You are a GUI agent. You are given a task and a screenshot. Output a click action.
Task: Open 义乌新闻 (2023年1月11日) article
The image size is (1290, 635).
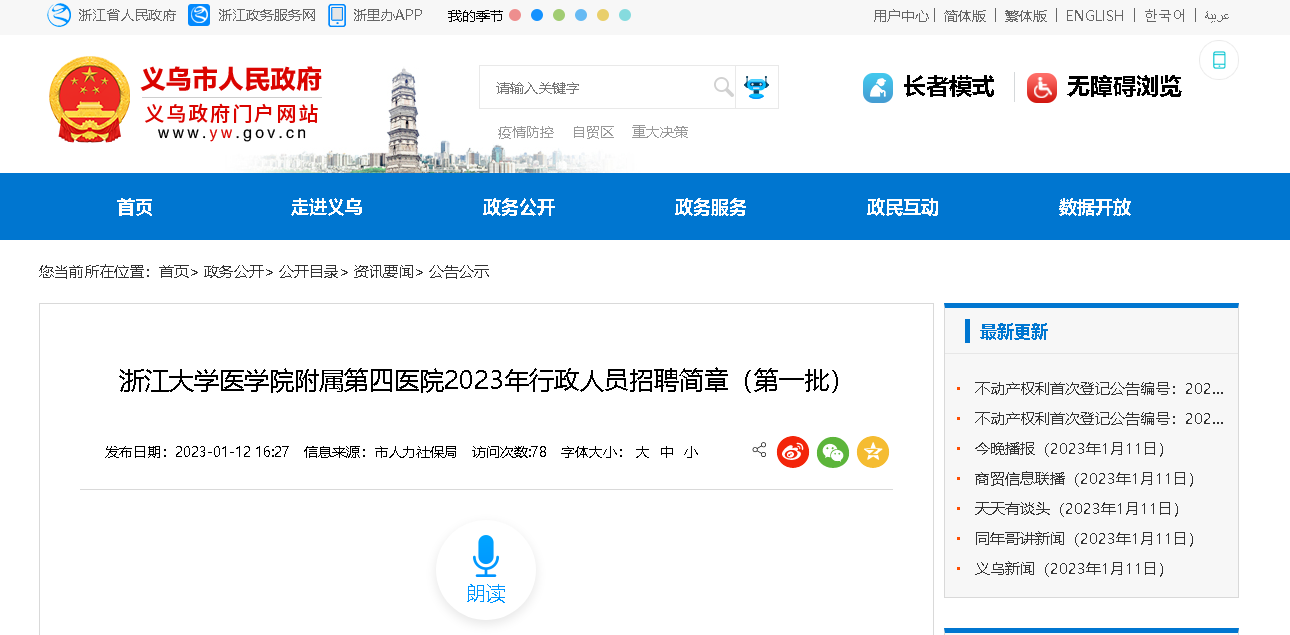point(1069,568)
